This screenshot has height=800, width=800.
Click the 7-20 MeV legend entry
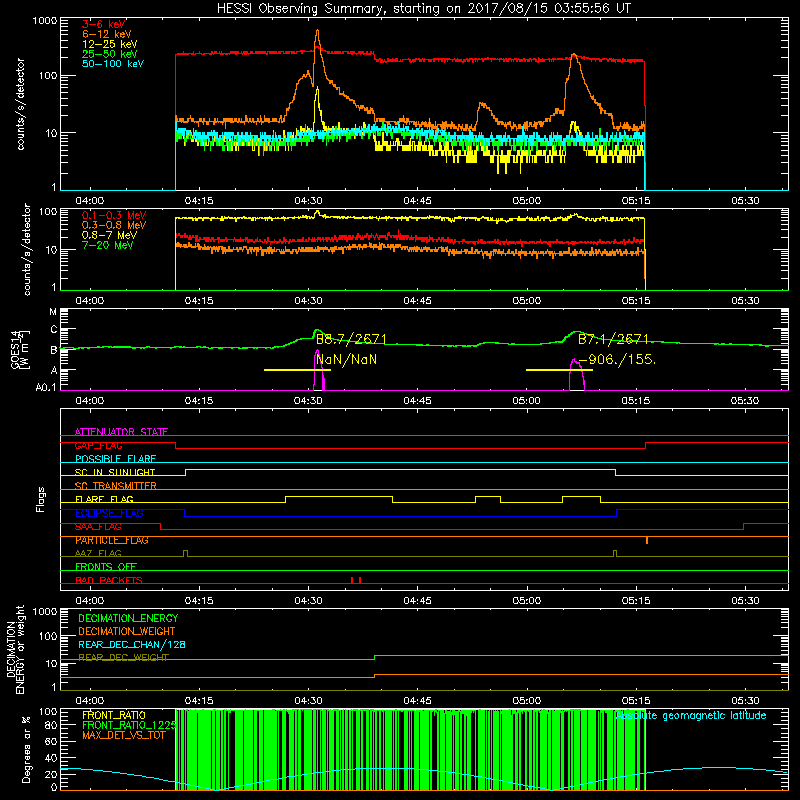[107, 245]
